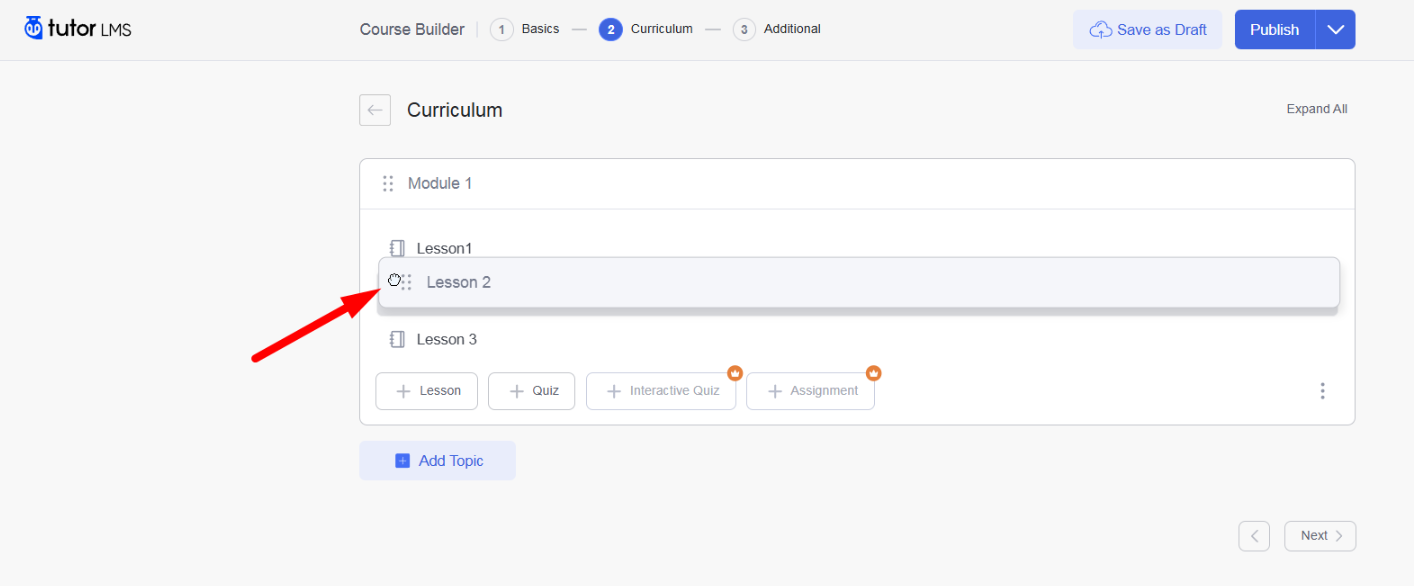Click the Tutor LMS owl logo

click(x=34, y=28)
